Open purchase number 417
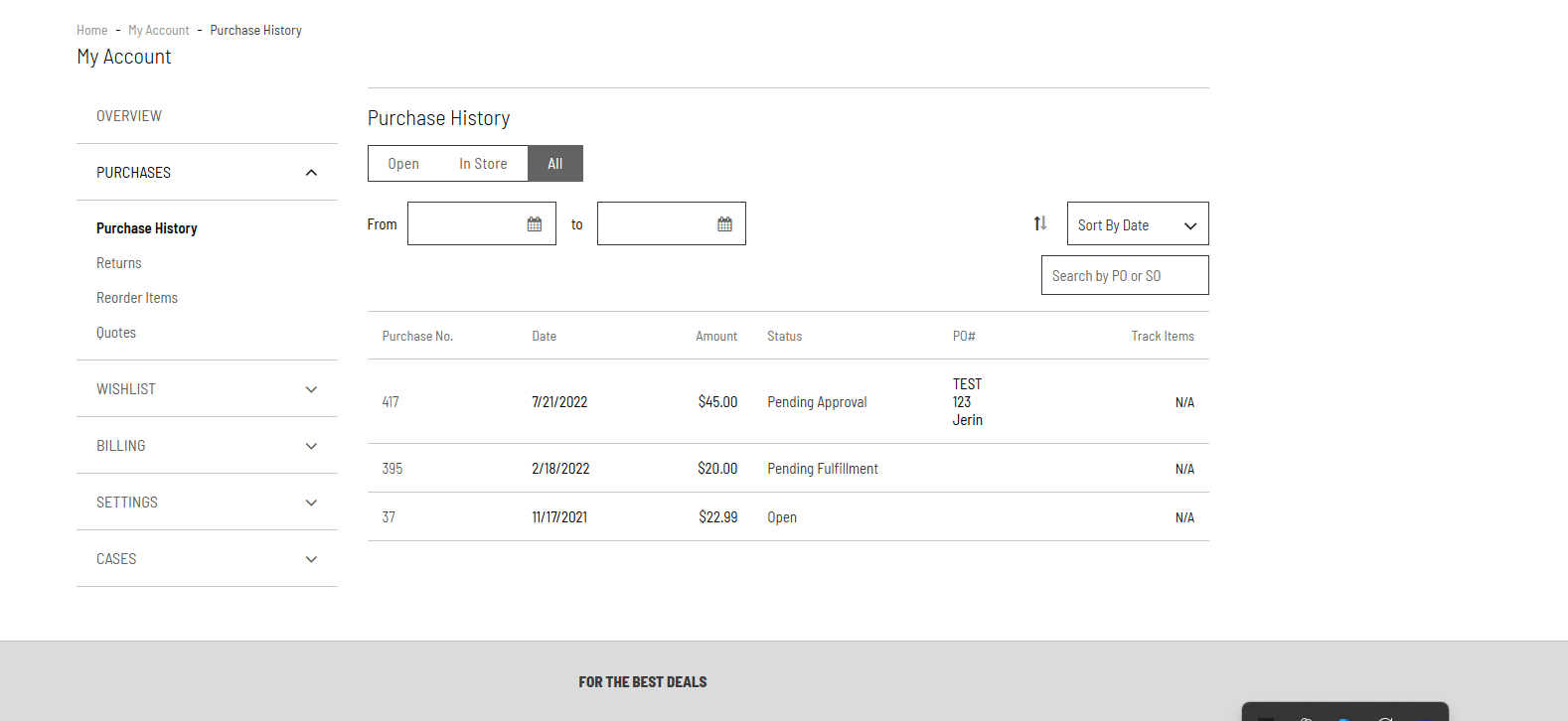 (391, 402)
